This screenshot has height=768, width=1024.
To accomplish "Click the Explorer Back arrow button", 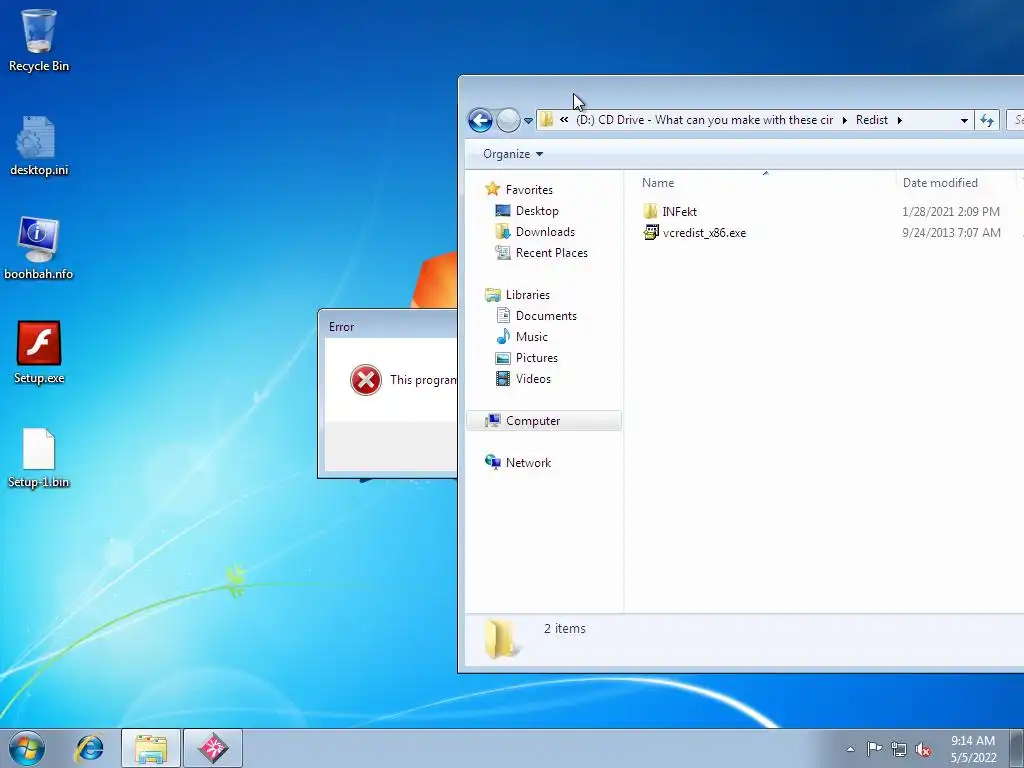I will (x=480, y=120).
